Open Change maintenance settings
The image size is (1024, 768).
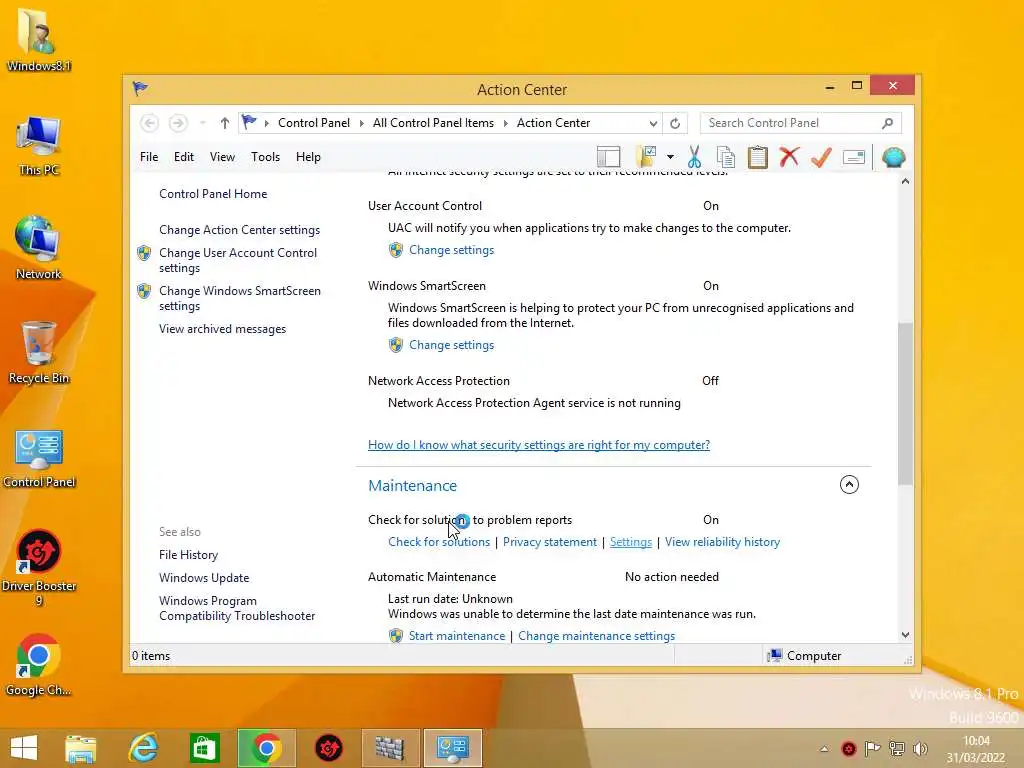click(x=596, y=636)
